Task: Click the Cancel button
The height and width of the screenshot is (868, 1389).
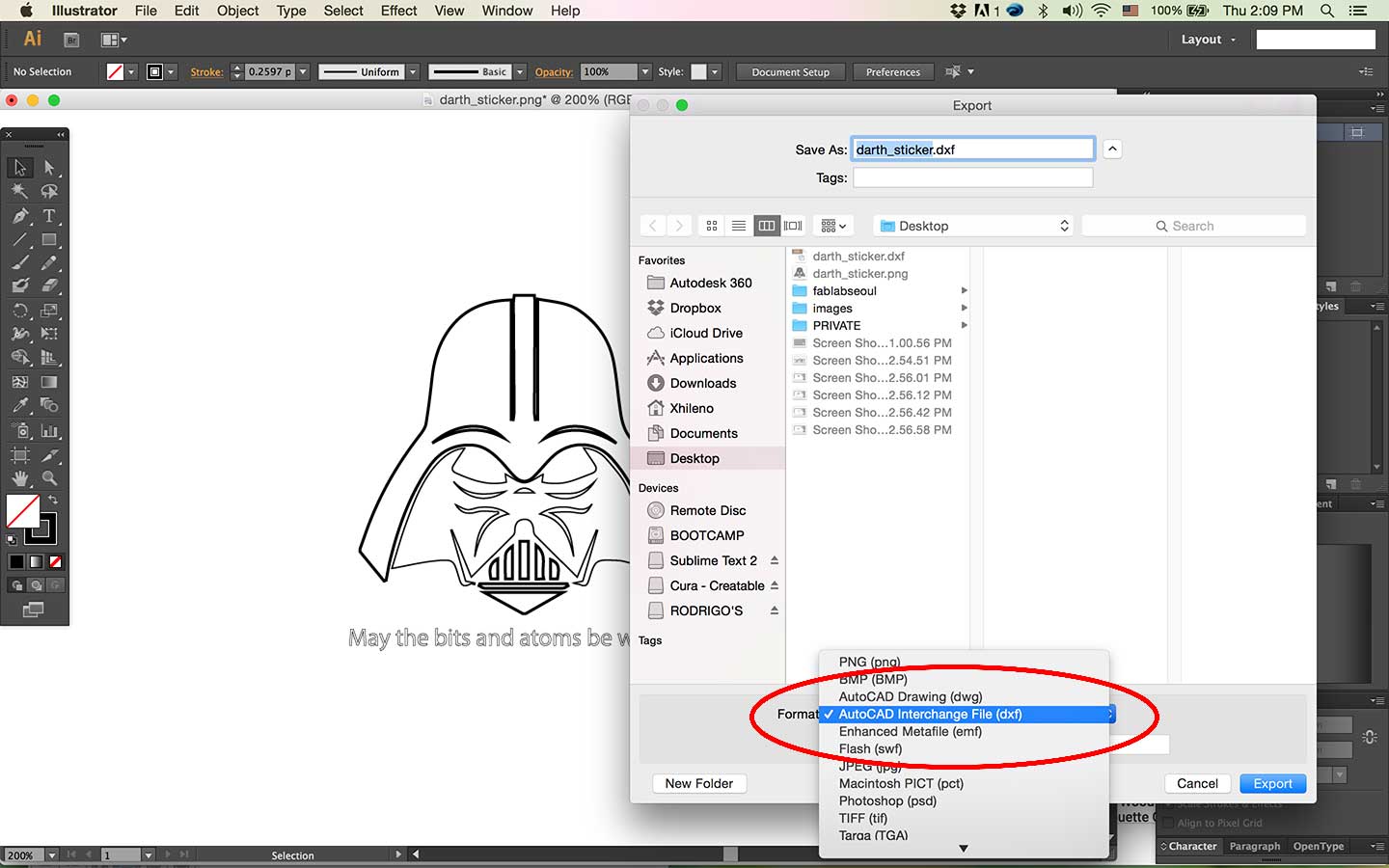Action: tap(1197, 783)
